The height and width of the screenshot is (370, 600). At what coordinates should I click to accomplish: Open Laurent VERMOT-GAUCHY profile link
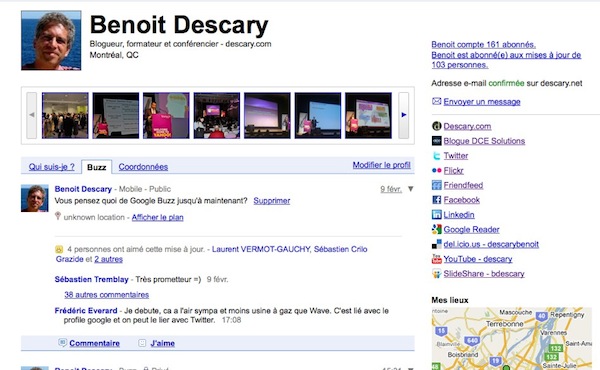pos(261,249)
